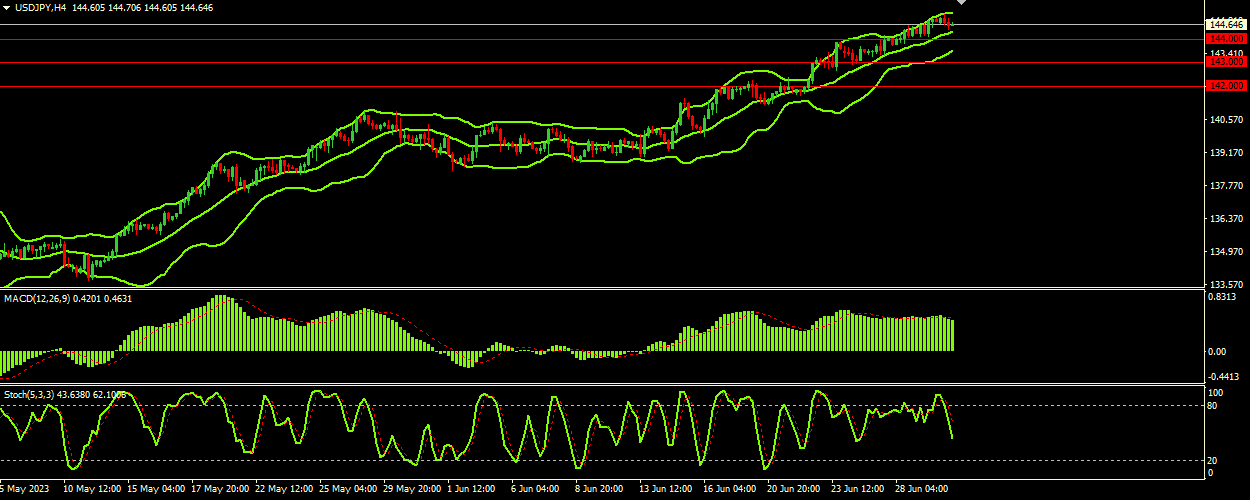1250x500 pixels.
Task: Click the 140.570 price scale value
Action: pos(1226,120)
